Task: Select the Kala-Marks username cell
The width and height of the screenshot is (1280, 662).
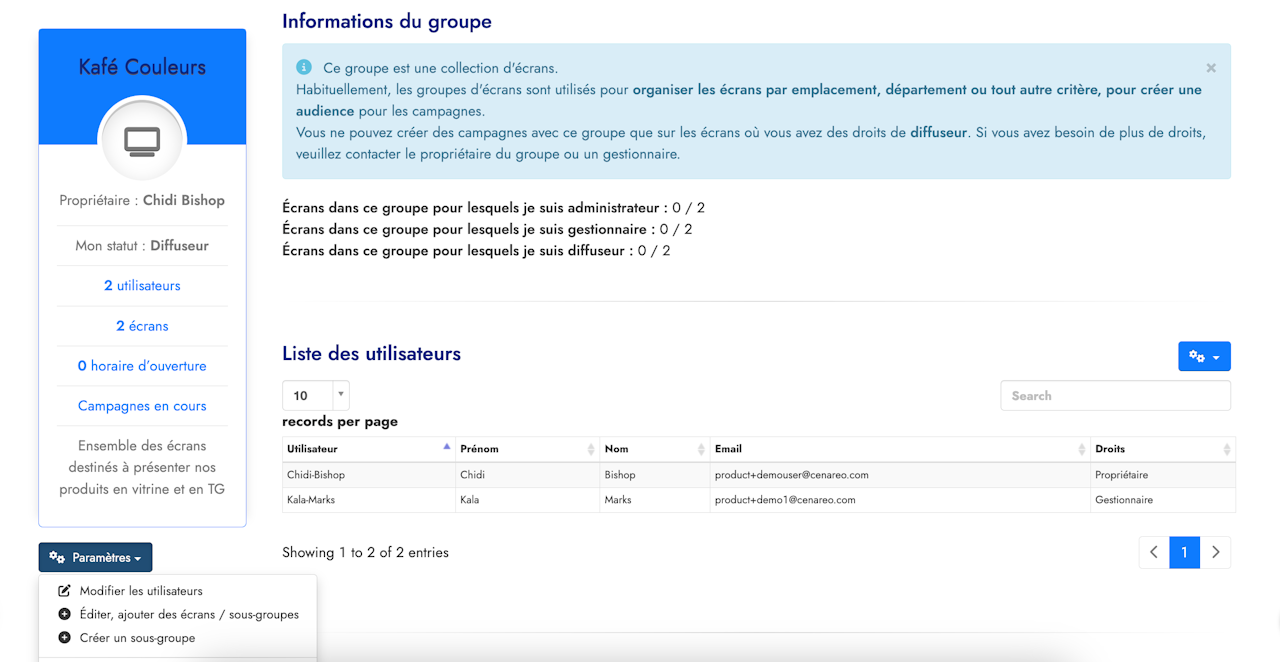Action: point(368,500)
